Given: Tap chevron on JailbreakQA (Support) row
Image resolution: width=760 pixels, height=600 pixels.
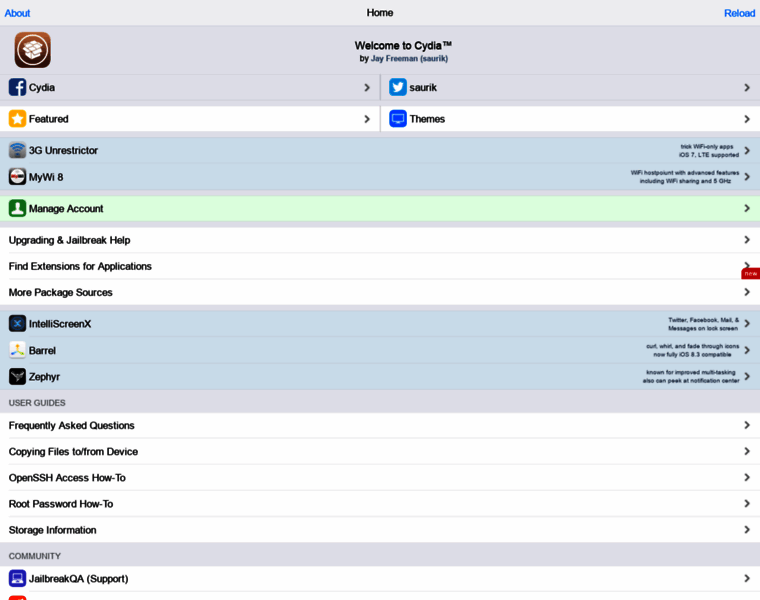Looking at the screenshot, I should click(x=747, y=578).
